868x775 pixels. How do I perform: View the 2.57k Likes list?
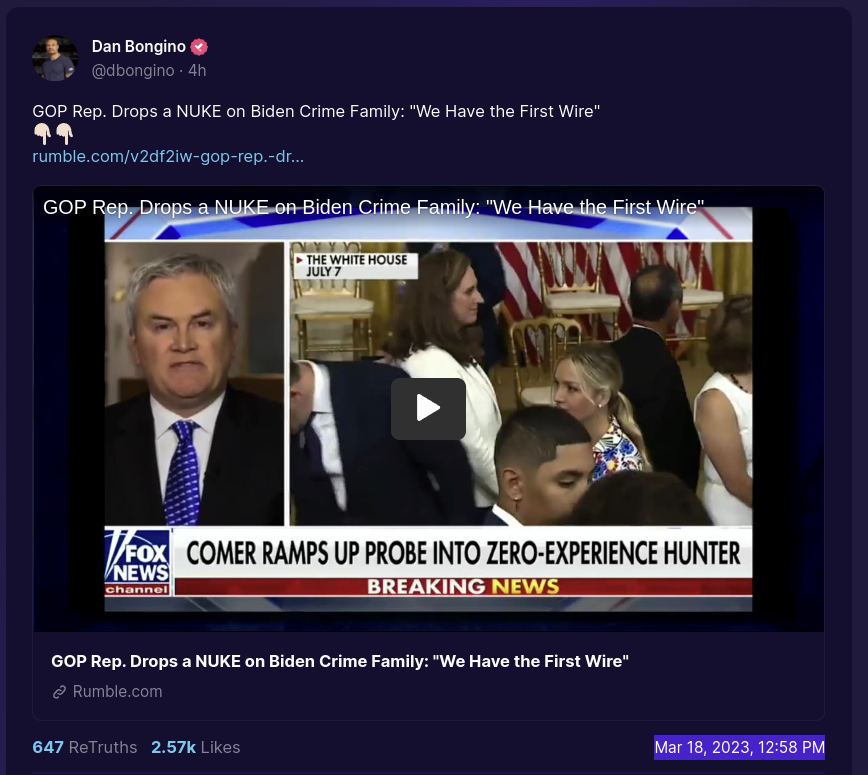point(195,747)
